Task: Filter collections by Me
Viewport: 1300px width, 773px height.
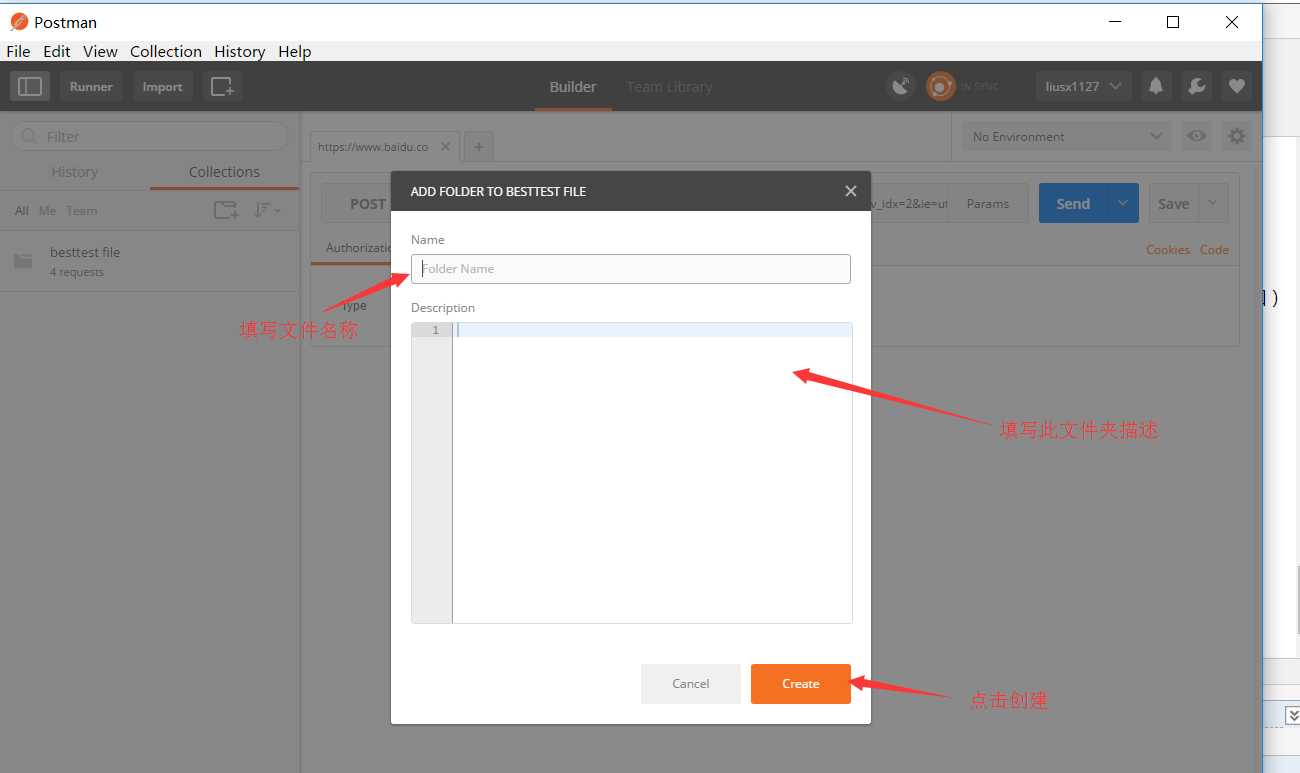Action: click(48, 211)
